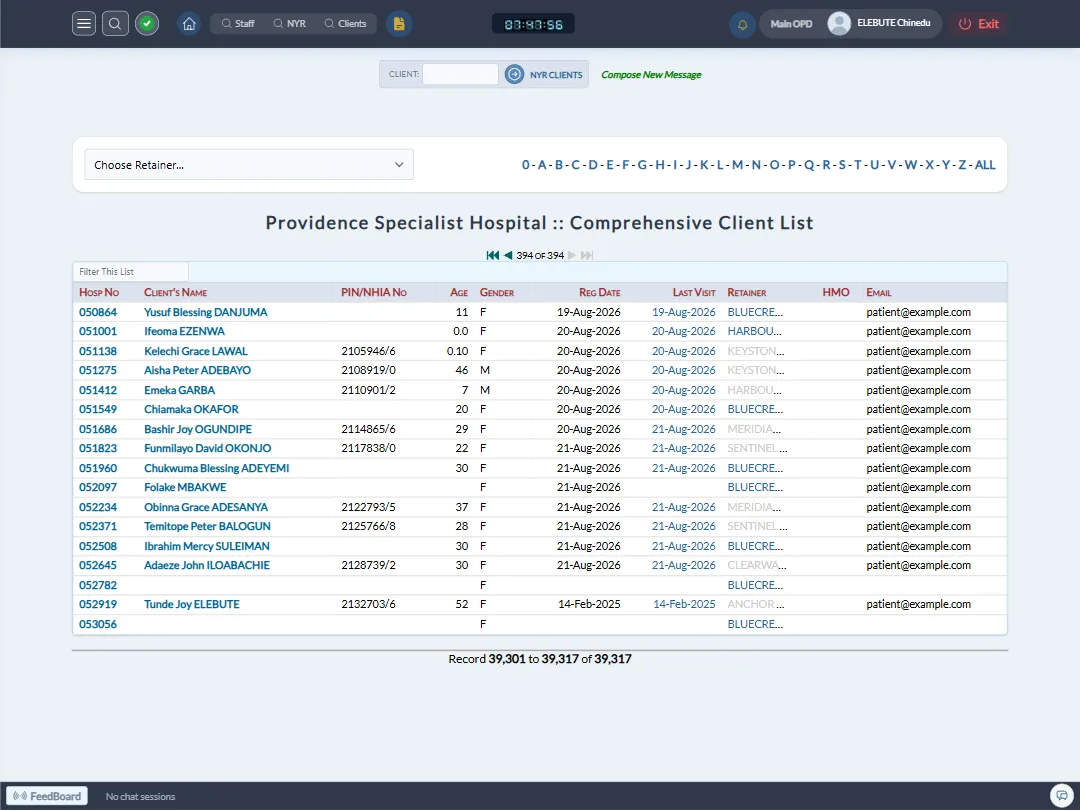Click the red Exit button

979,23
